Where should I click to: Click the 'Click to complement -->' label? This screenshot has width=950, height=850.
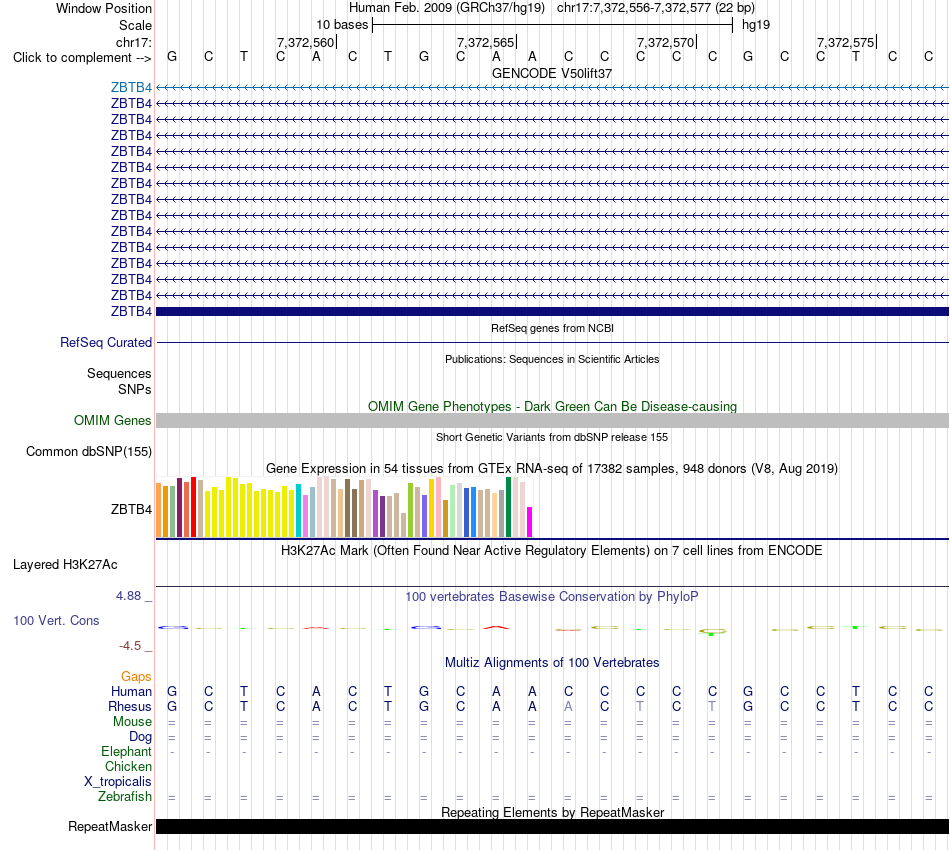pos(82,58)
